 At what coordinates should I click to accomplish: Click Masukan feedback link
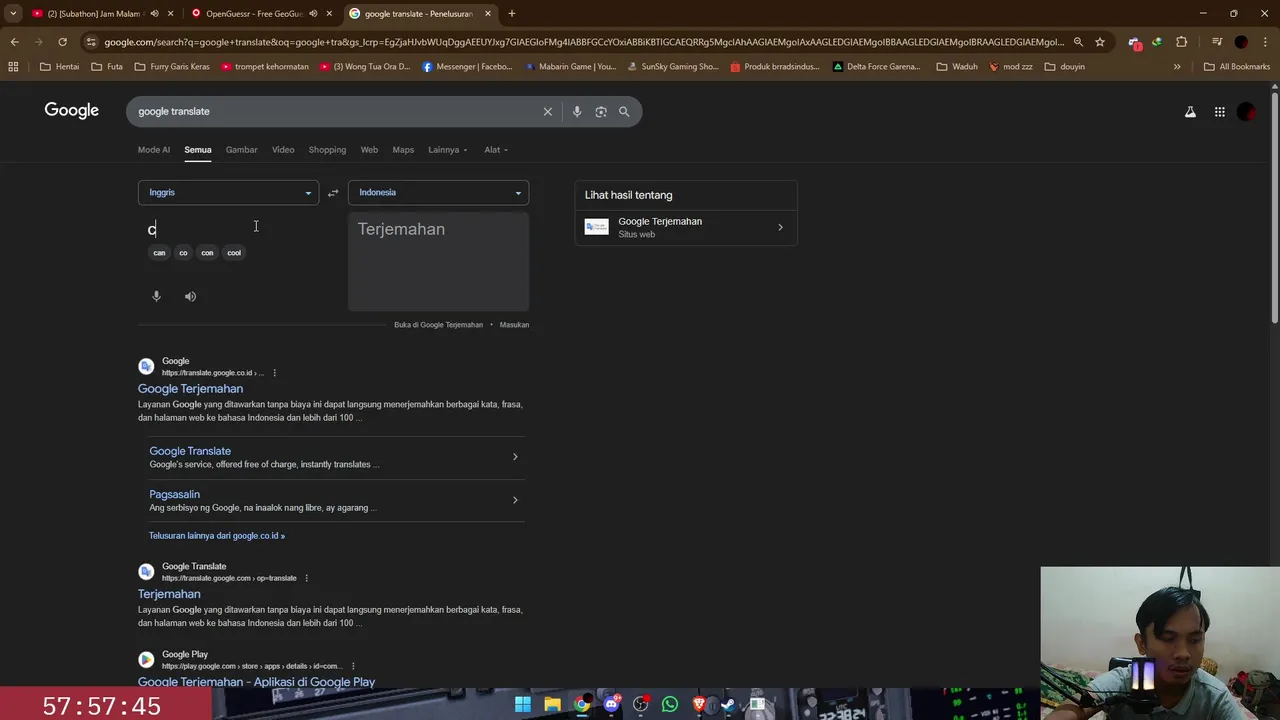coord(514,325)
